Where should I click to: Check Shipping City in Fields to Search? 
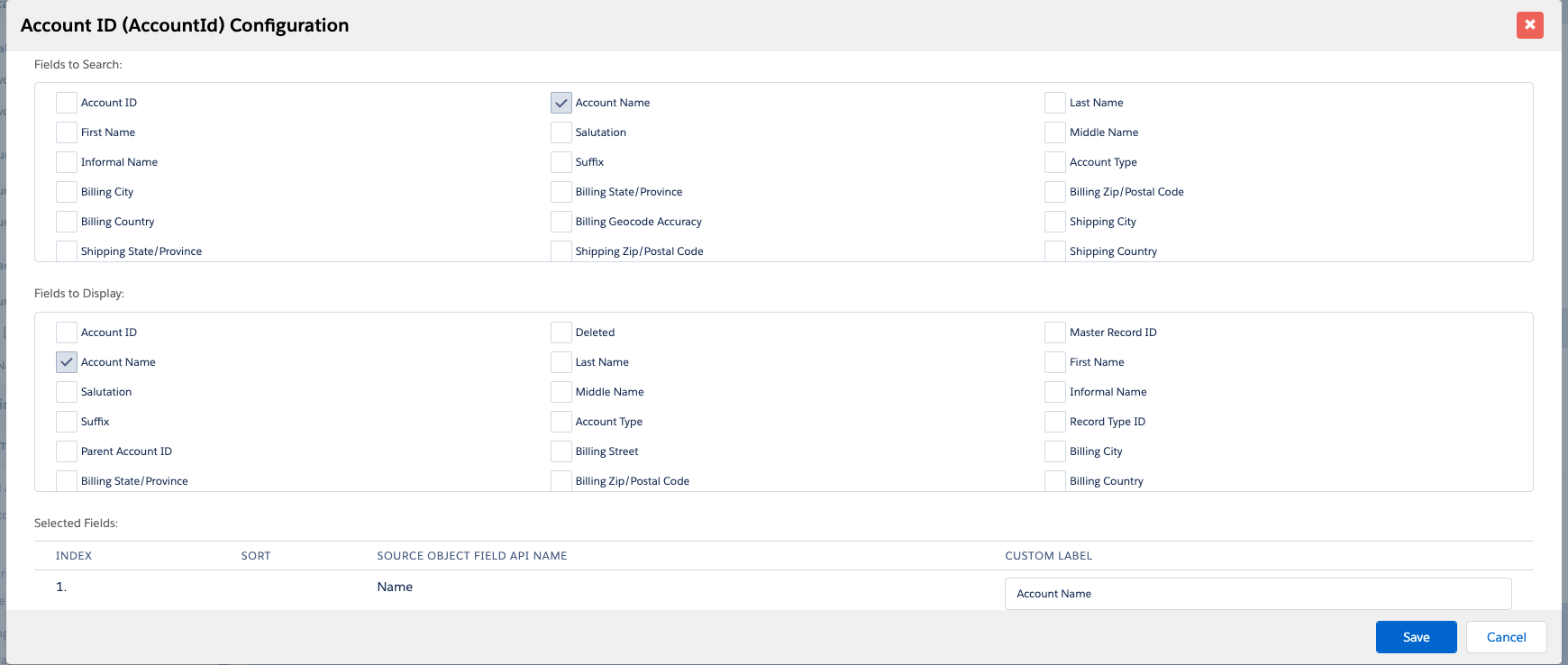click(x=1055, y=222)
